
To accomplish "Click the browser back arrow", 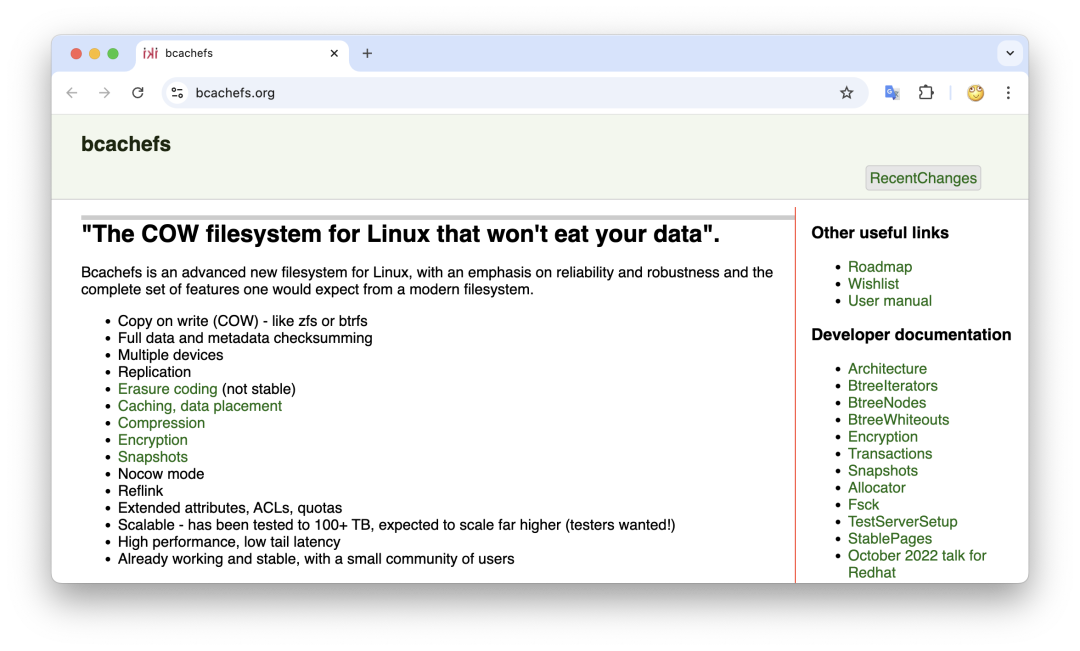I will point(72,93).
